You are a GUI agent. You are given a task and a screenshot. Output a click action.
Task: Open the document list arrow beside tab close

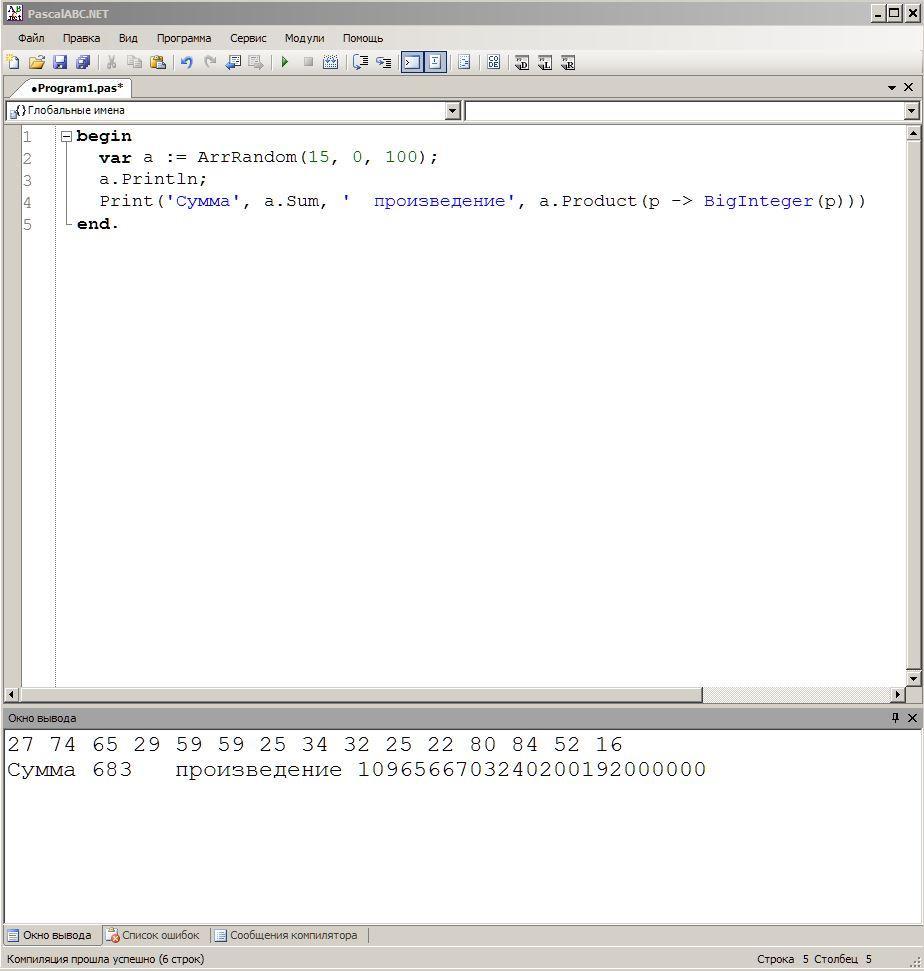tap(892, 87)
